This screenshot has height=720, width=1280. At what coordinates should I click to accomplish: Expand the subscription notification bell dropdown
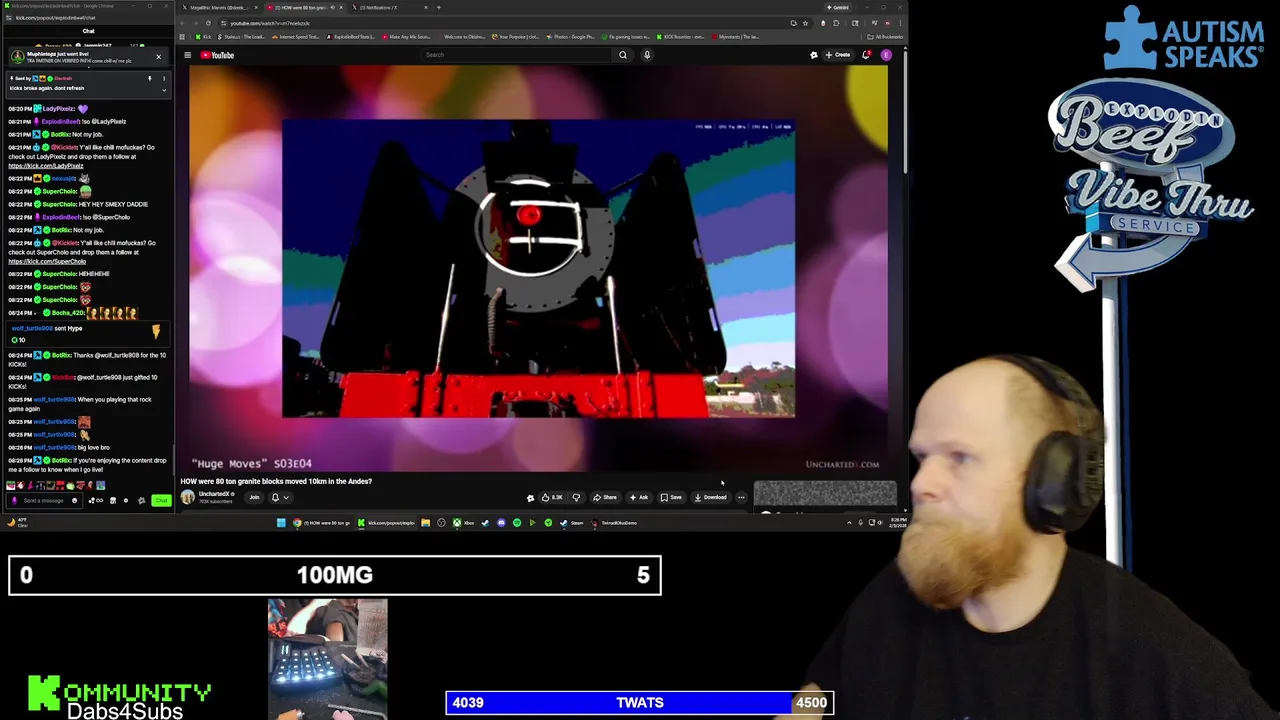click(x=280, y=497)
